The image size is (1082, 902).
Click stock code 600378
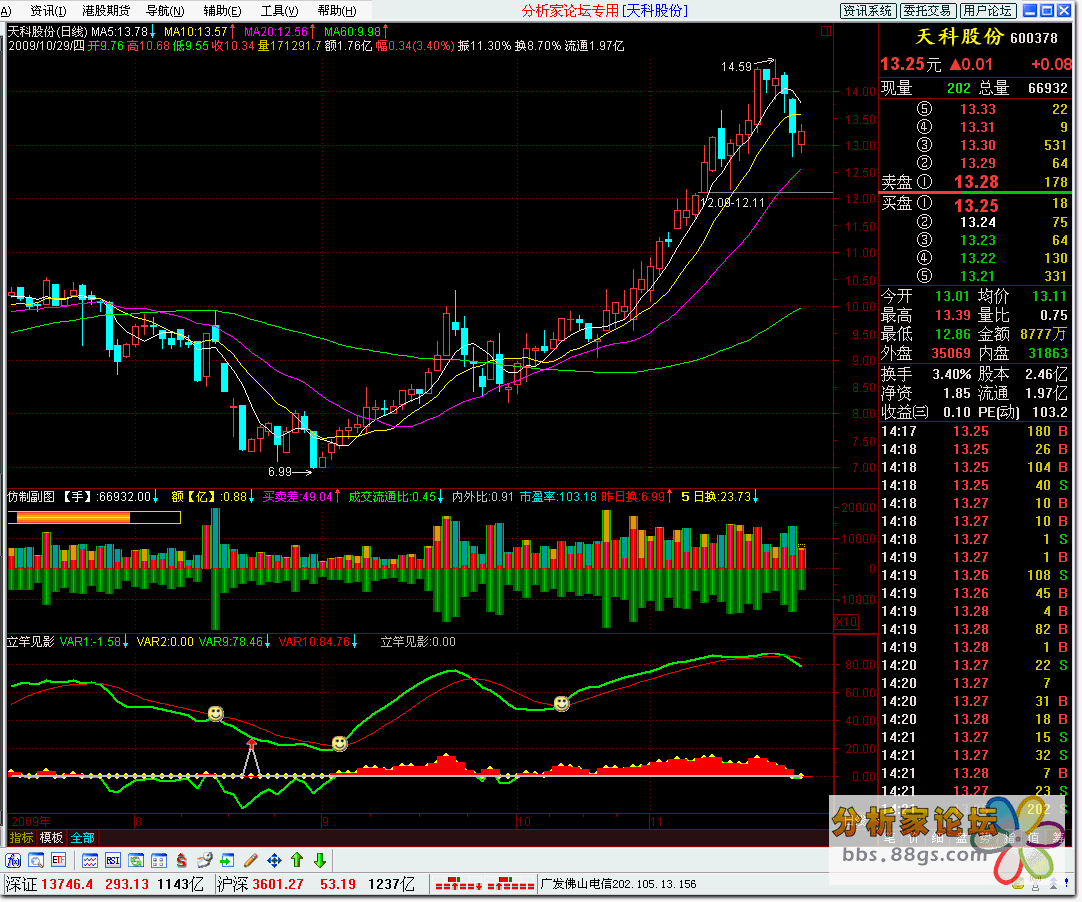(x=1034, y=39)
